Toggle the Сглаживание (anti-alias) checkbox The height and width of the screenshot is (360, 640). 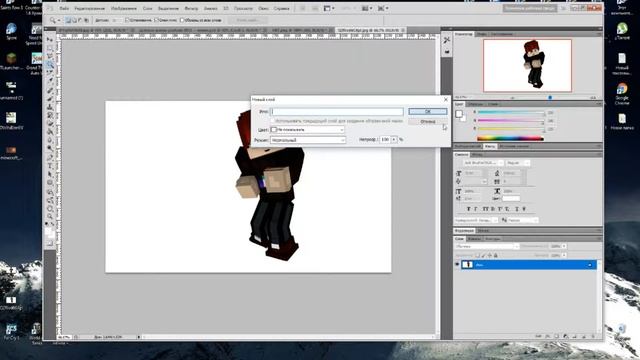(127, 20)
